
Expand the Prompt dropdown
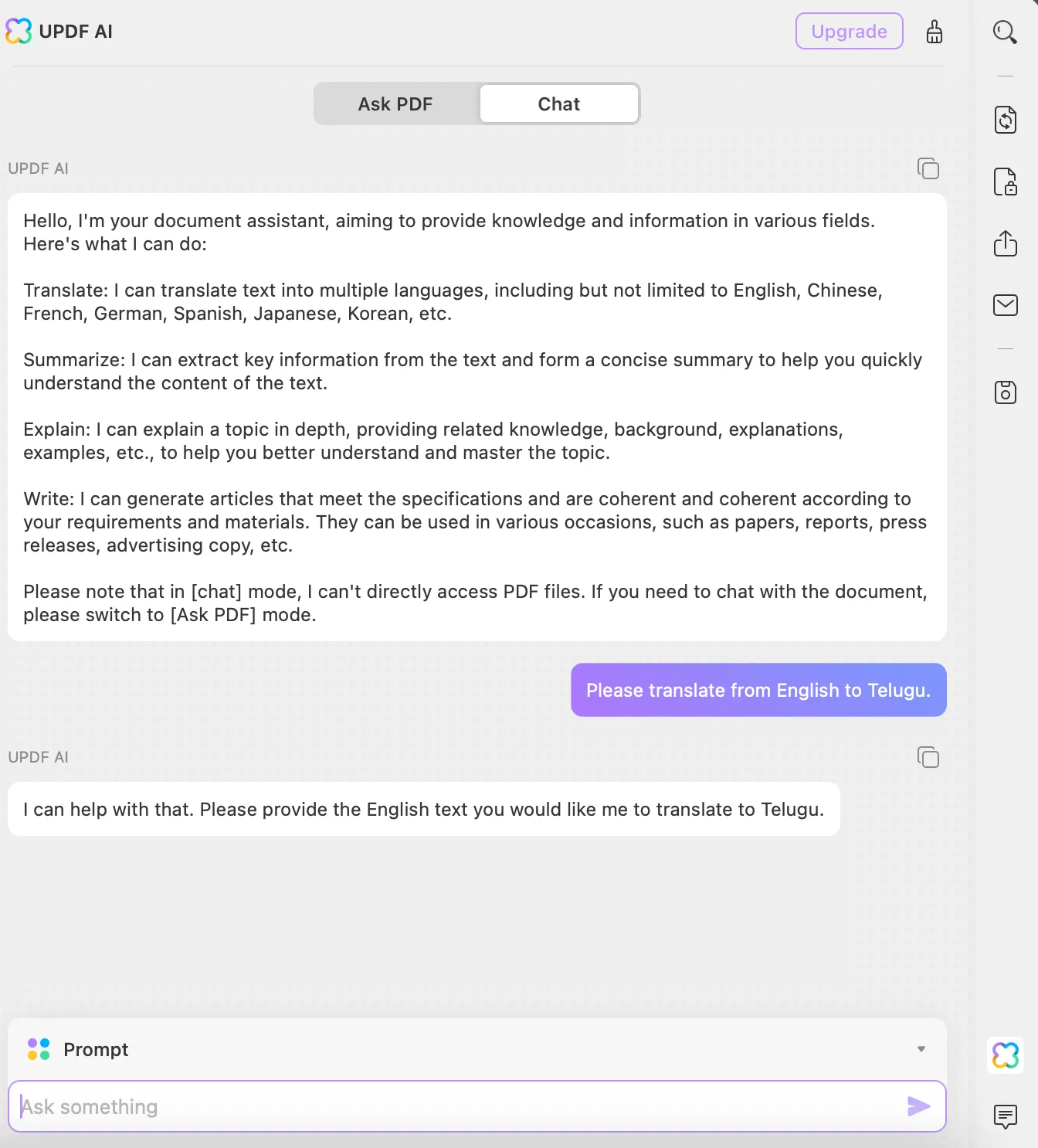pyautogui.click(x=921, y=1049)
